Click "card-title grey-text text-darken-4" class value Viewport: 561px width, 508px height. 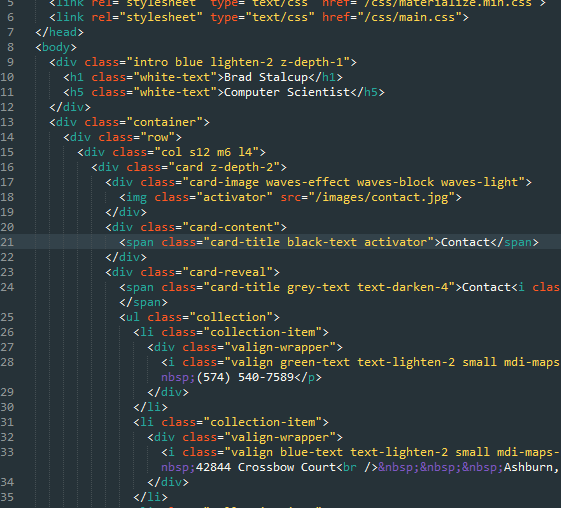click(329, 287)
